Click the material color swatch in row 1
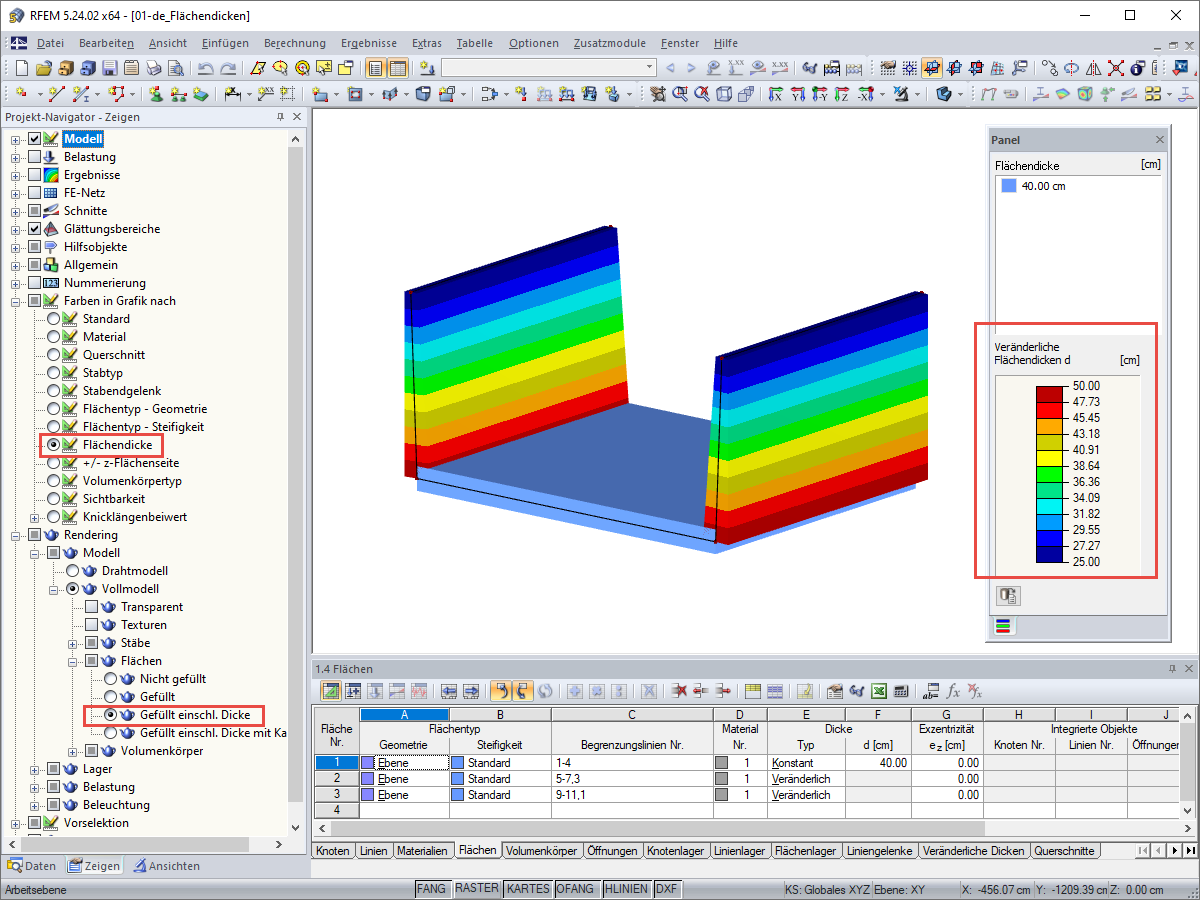The image size is (1200, 900). tap(721, 763)
